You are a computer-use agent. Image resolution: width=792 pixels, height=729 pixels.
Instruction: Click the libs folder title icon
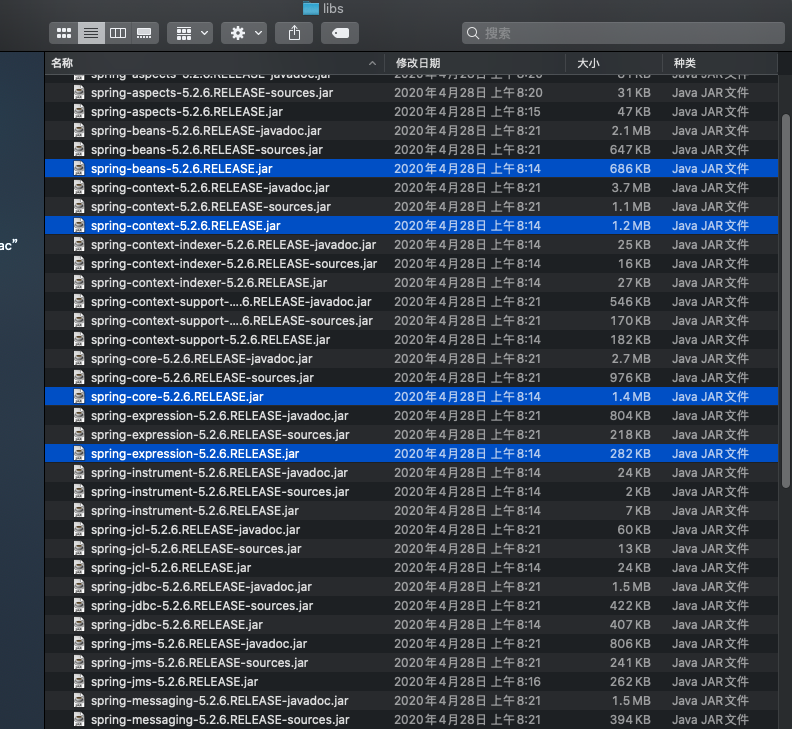pyautogui.click(x=311, y=8)
